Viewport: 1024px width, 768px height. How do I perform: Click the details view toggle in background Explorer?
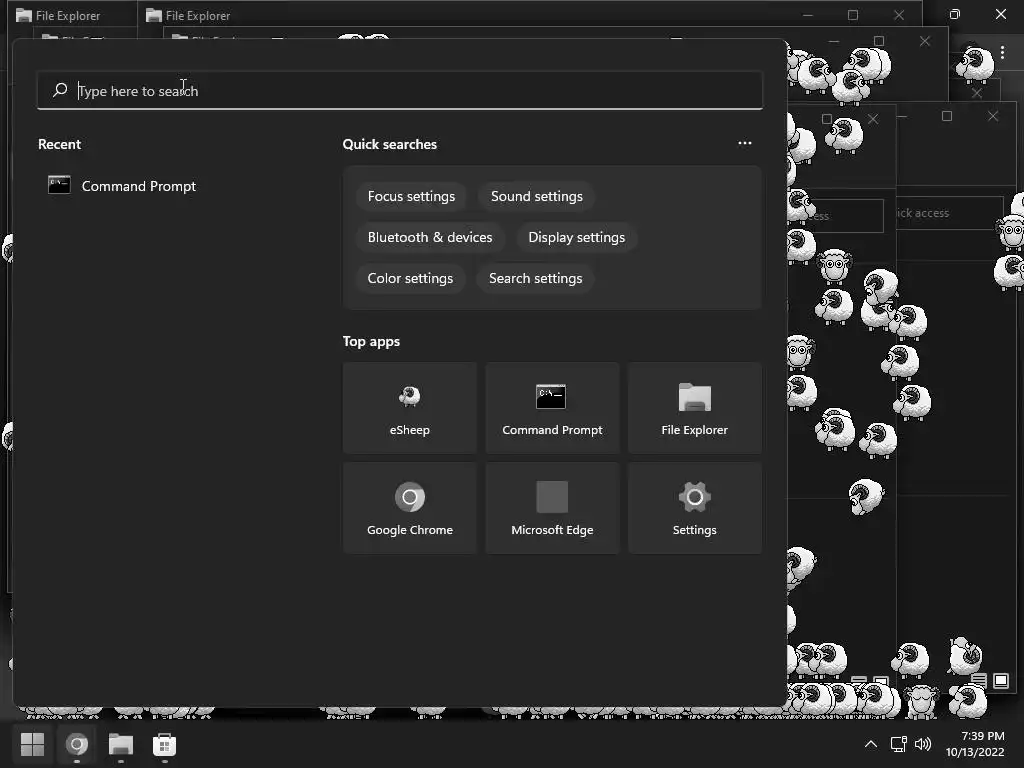point(978,681)
